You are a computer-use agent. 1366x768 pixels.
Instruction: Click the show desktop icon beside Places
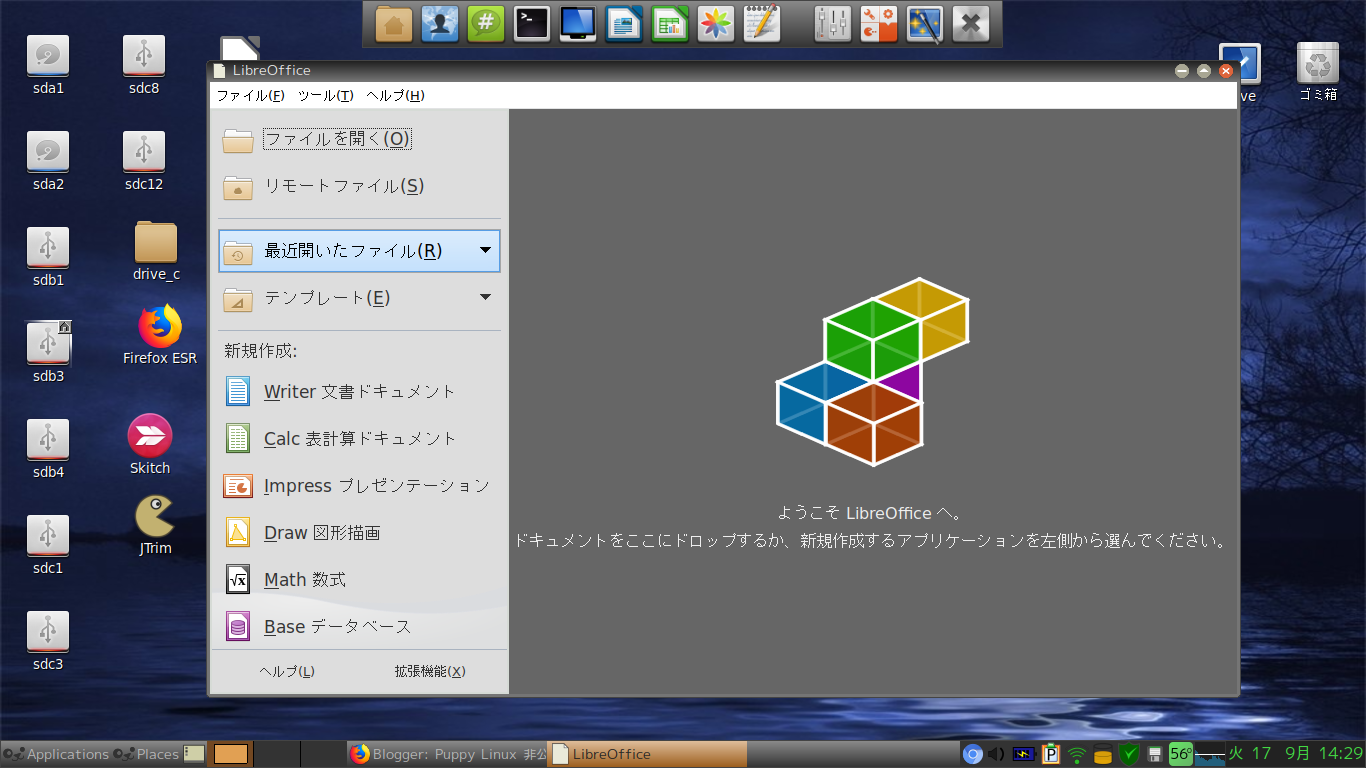pyautogui.click(x=194, y=754)
